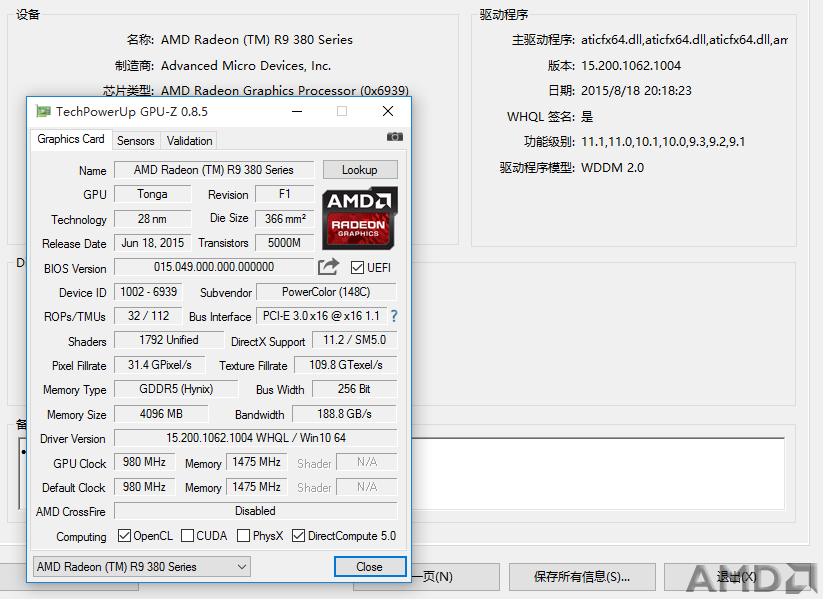Click the GPU-Z screenshot camera icon
The height and width of the screenshot is (599, 823).
(395, 136)
